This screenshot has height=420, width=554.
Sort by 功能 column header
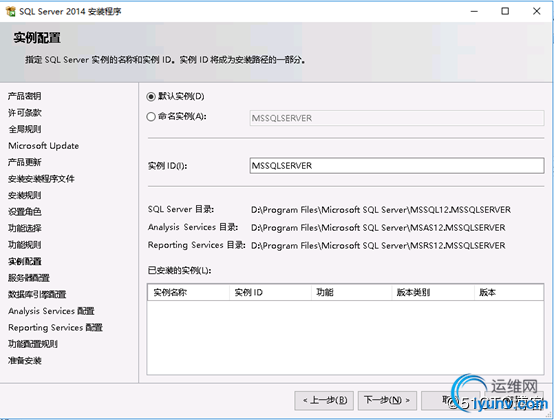click(x=352, y=292)
